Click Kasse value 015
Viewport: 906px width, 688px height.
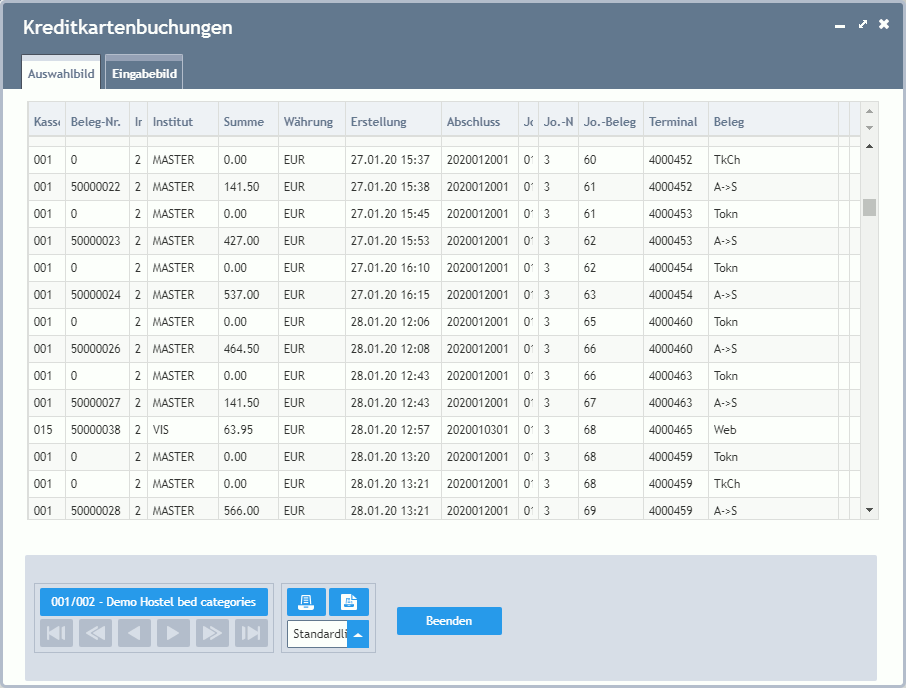point(43,430)
